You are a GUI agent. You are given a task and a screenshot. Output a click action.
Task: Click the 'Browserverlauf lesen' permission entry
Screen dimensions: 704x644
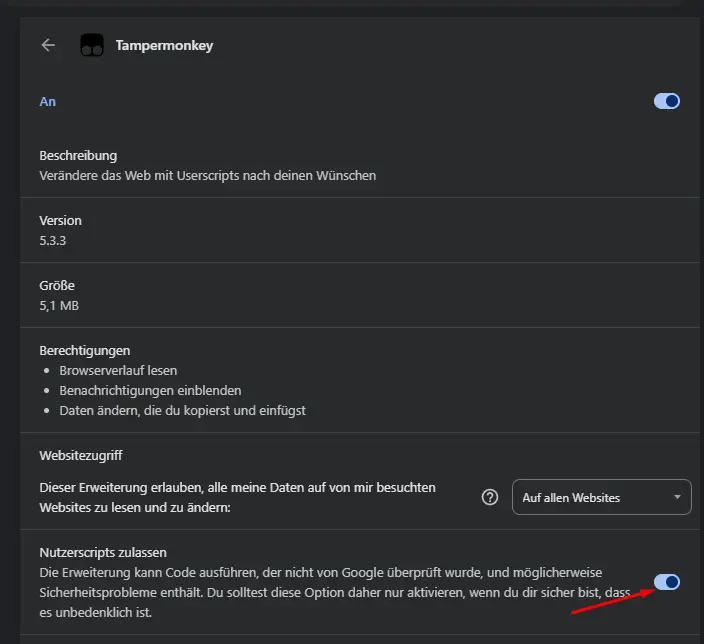(x=118, y=371)
